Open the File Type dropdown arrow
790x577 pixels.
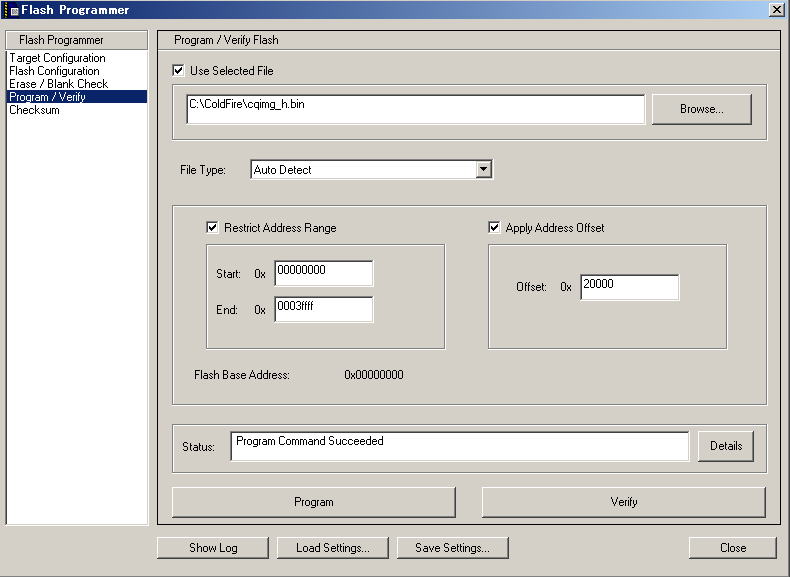(484, 170)
